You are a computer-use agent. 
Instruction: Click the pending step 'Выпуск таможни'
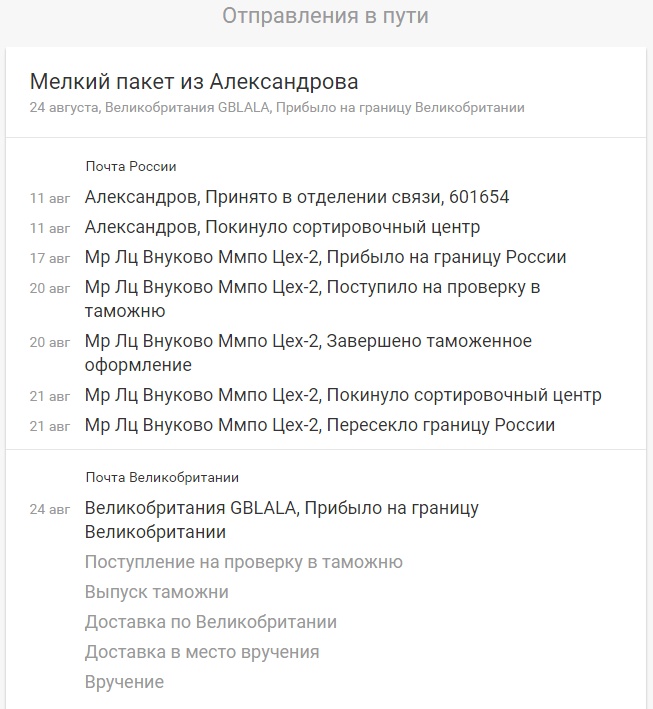157,592
